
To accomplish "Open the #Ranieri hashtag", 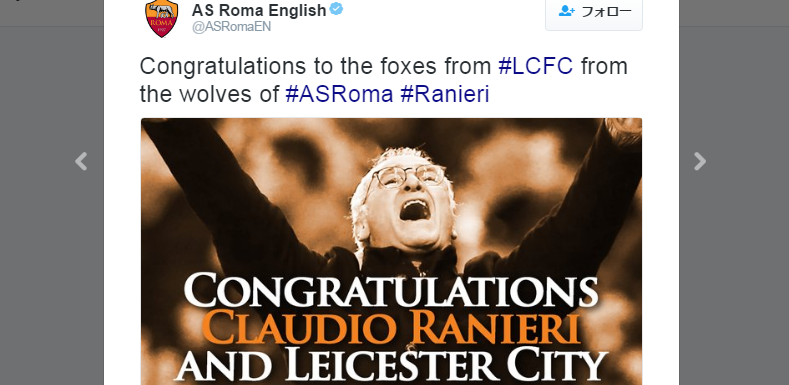I will click(445, 95).
